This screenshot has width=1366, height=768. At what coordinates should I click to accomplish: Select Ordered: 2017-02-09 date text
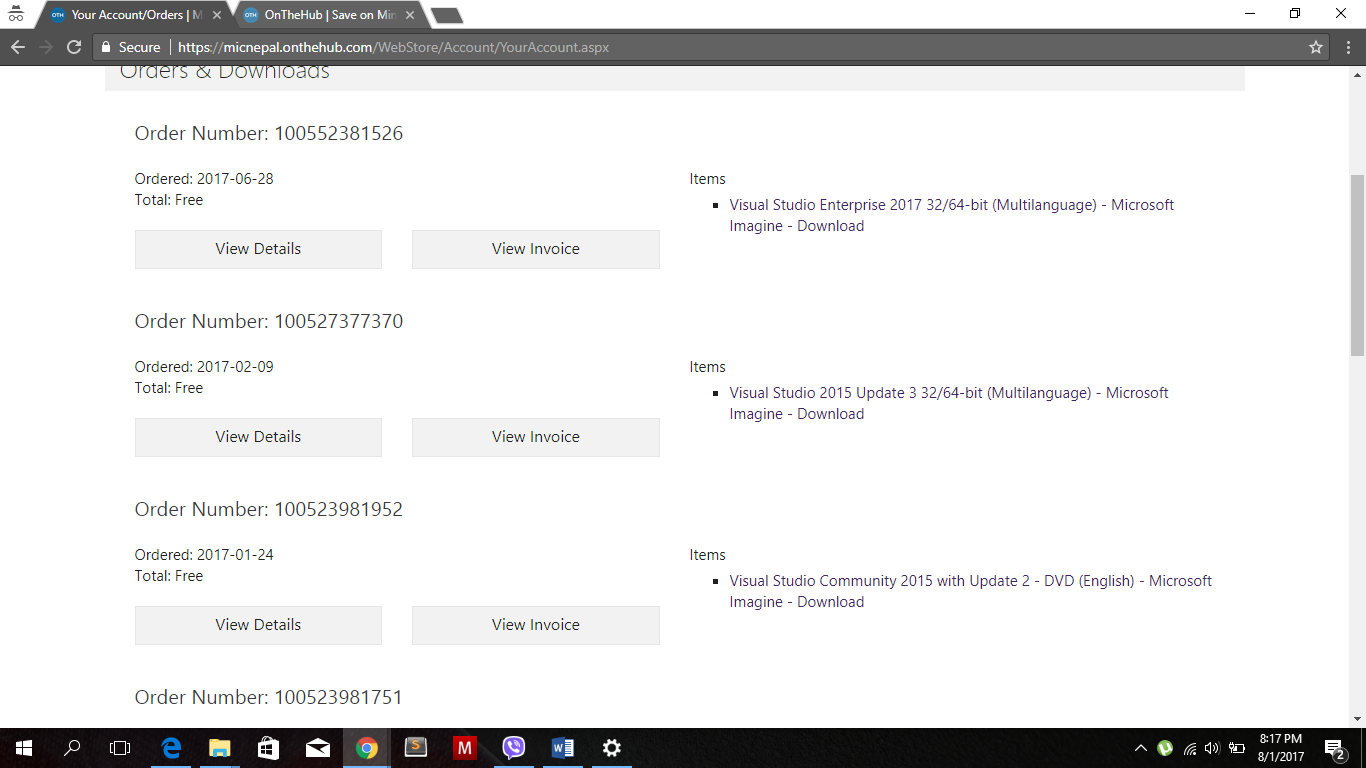[x=204, y=367]
